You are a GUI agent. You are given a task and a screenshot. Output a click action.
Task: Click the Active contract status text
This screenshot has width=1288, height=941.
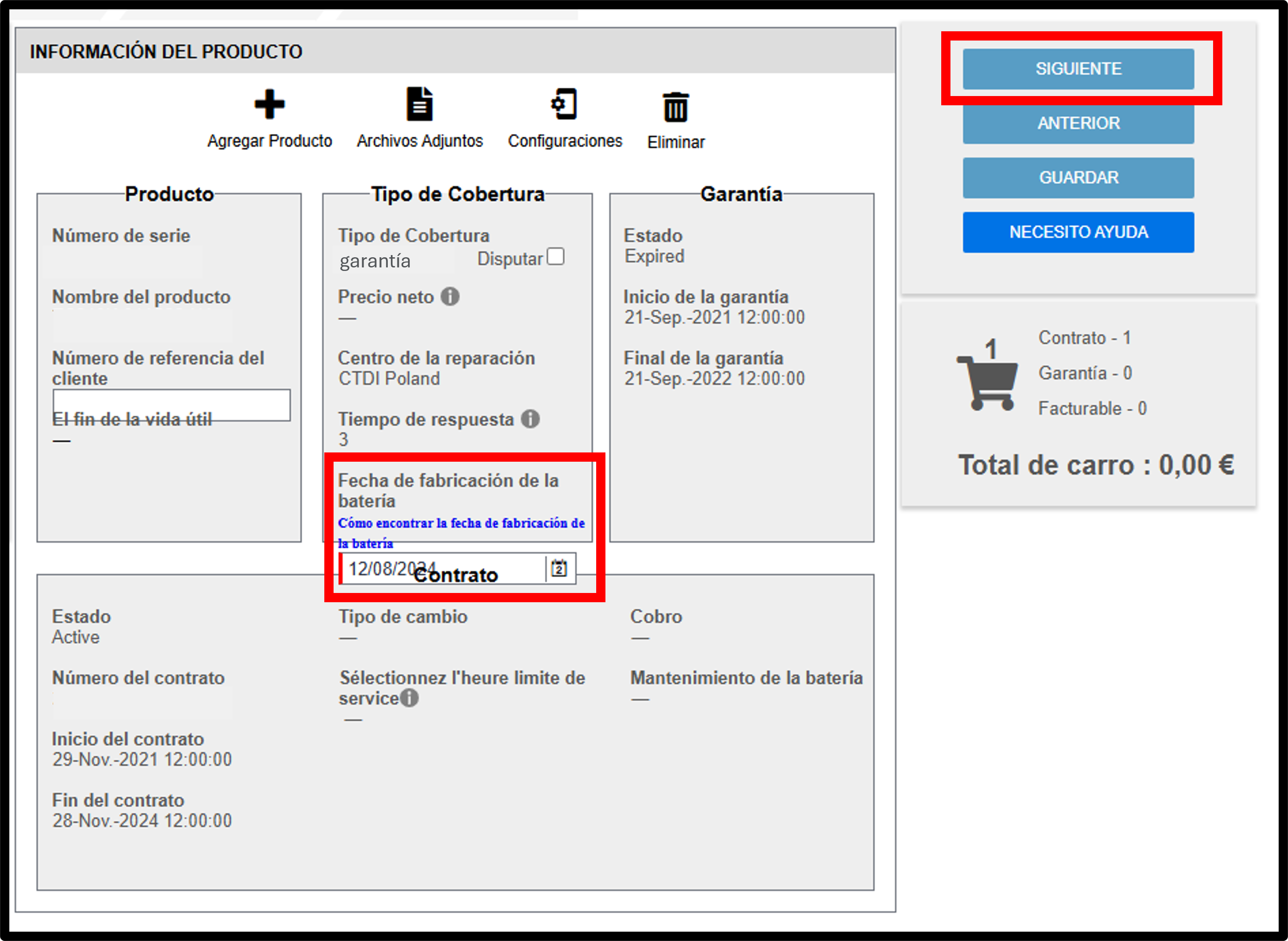tap(76, 637)
